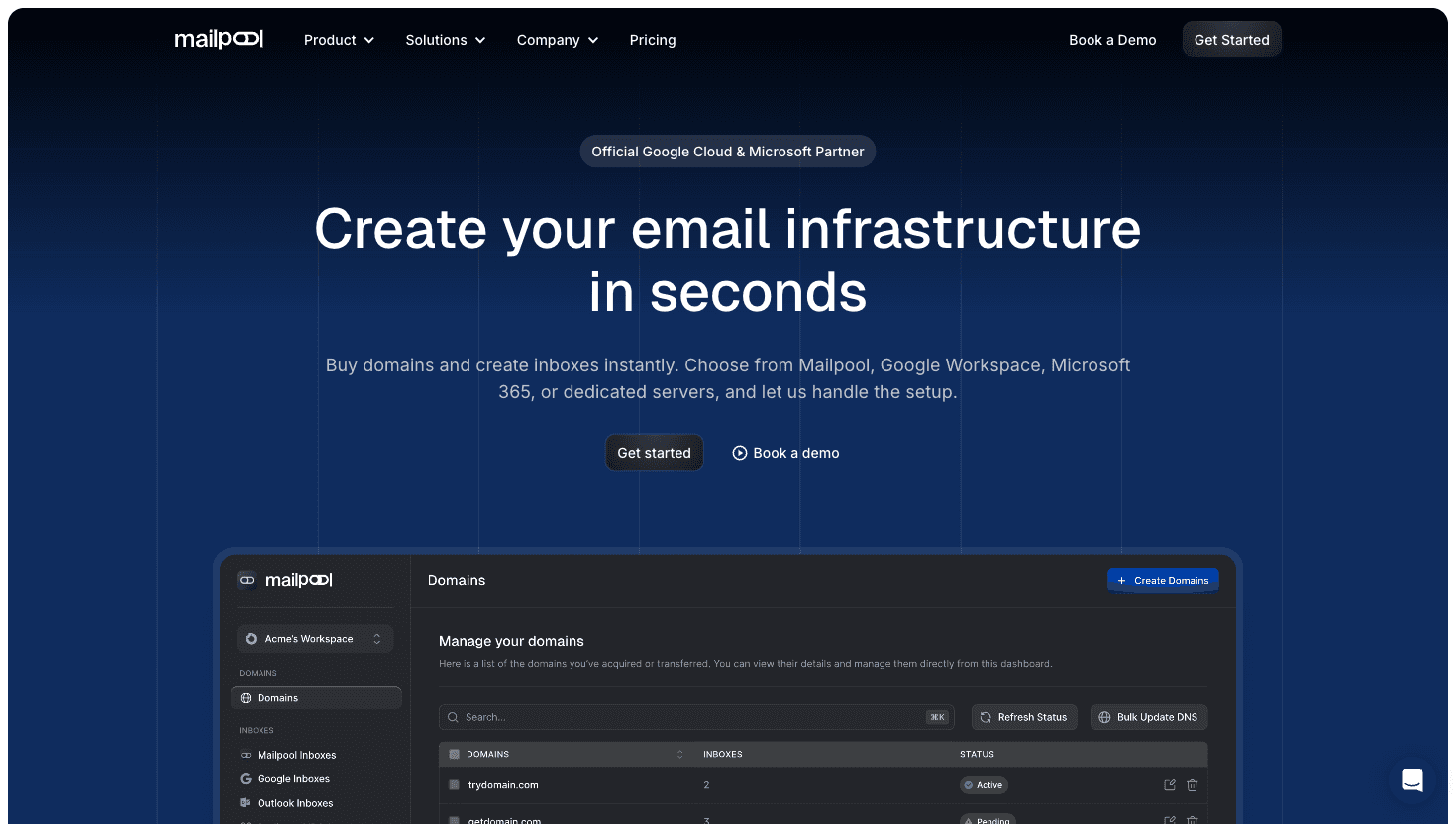Click the trash icon for trydomain.com
1456x824 pixels.
click(x=1193, y=784)
